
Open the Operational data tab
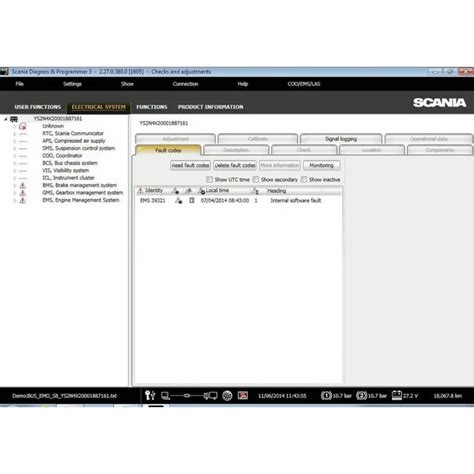(x=429, y=139)
